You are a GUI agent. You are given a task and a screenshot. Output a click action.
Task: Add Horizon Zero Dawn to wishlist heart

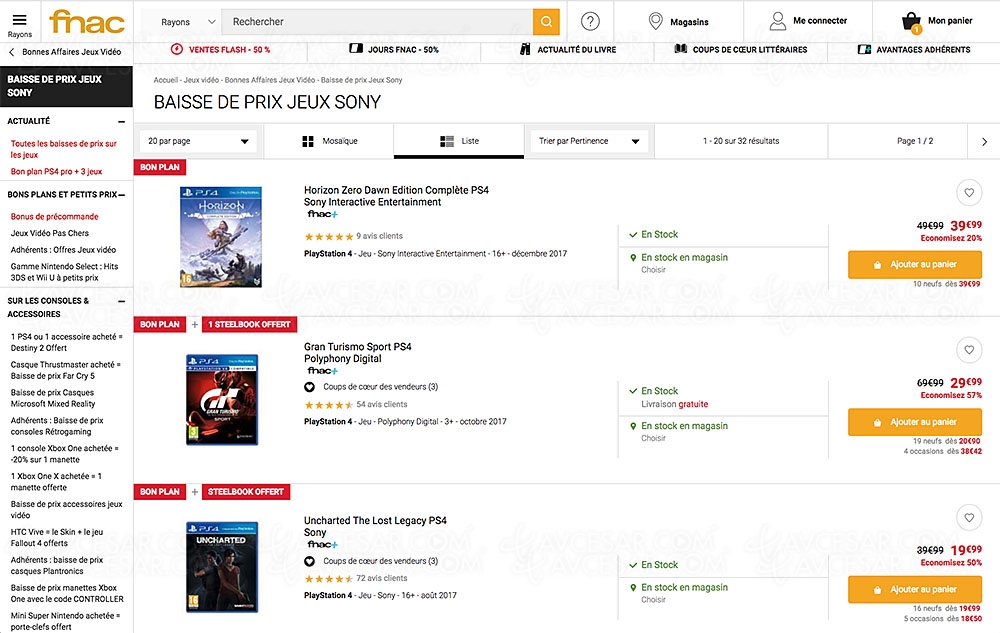point(969,193)
